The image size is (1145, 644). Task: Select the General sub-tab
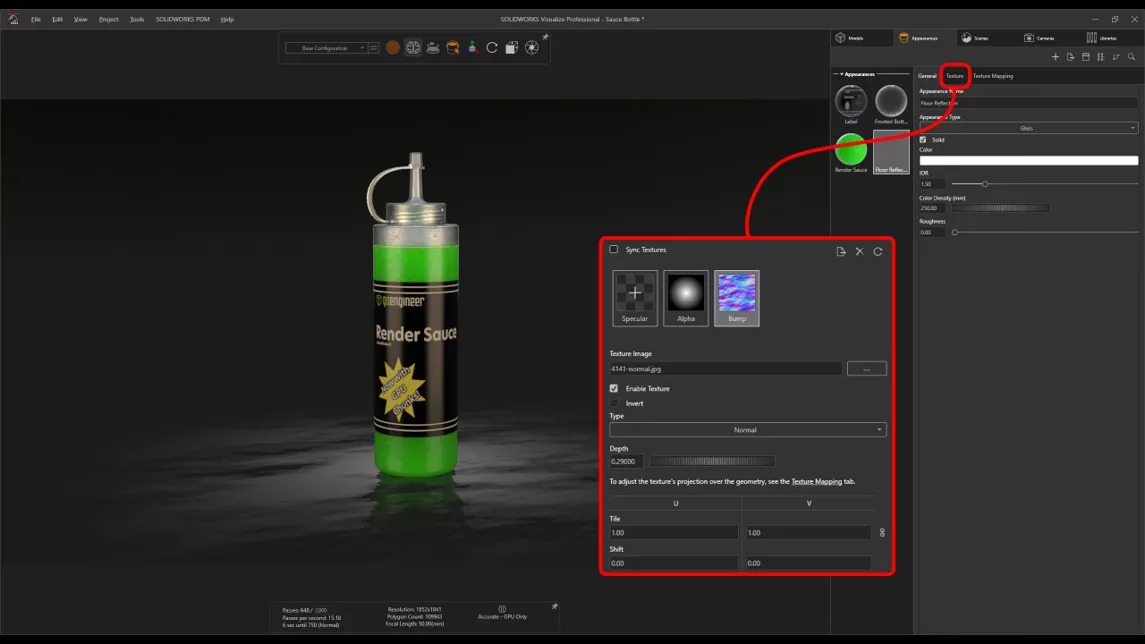pyautogui.click(x=927, y=76)
